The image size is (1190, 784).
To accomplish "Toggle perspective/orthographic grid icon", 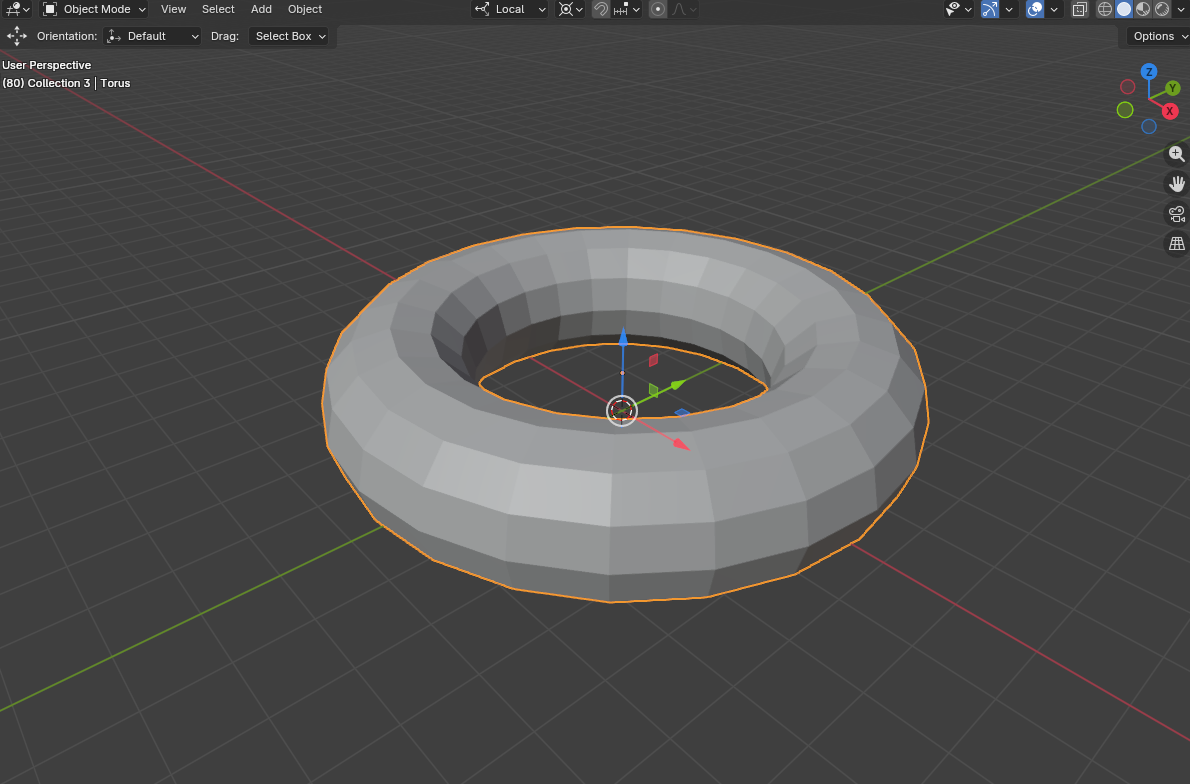I will coord(1176,244).
